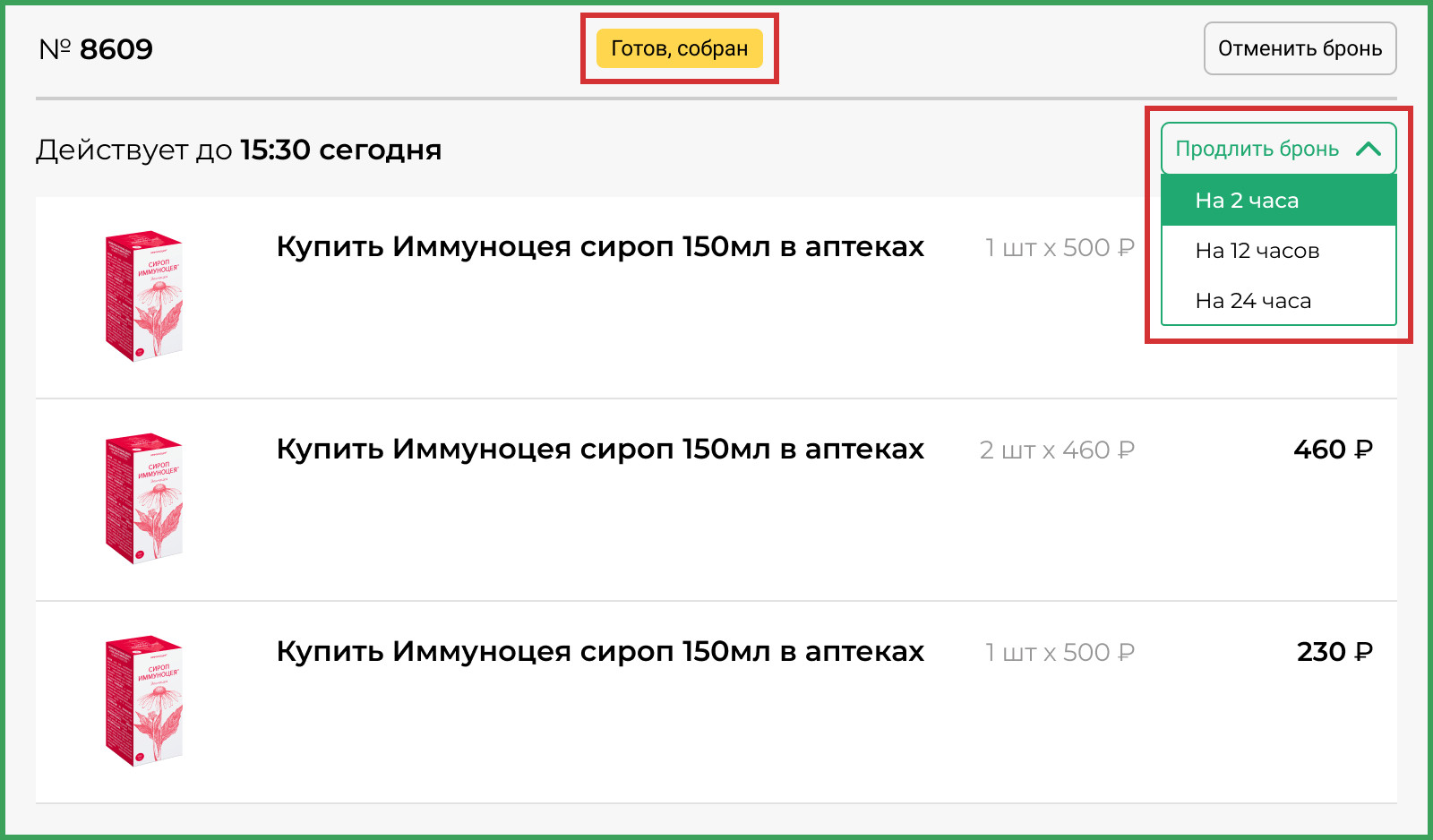Open the product thumbnail in the 460 ₽ row

pos(144,499)
